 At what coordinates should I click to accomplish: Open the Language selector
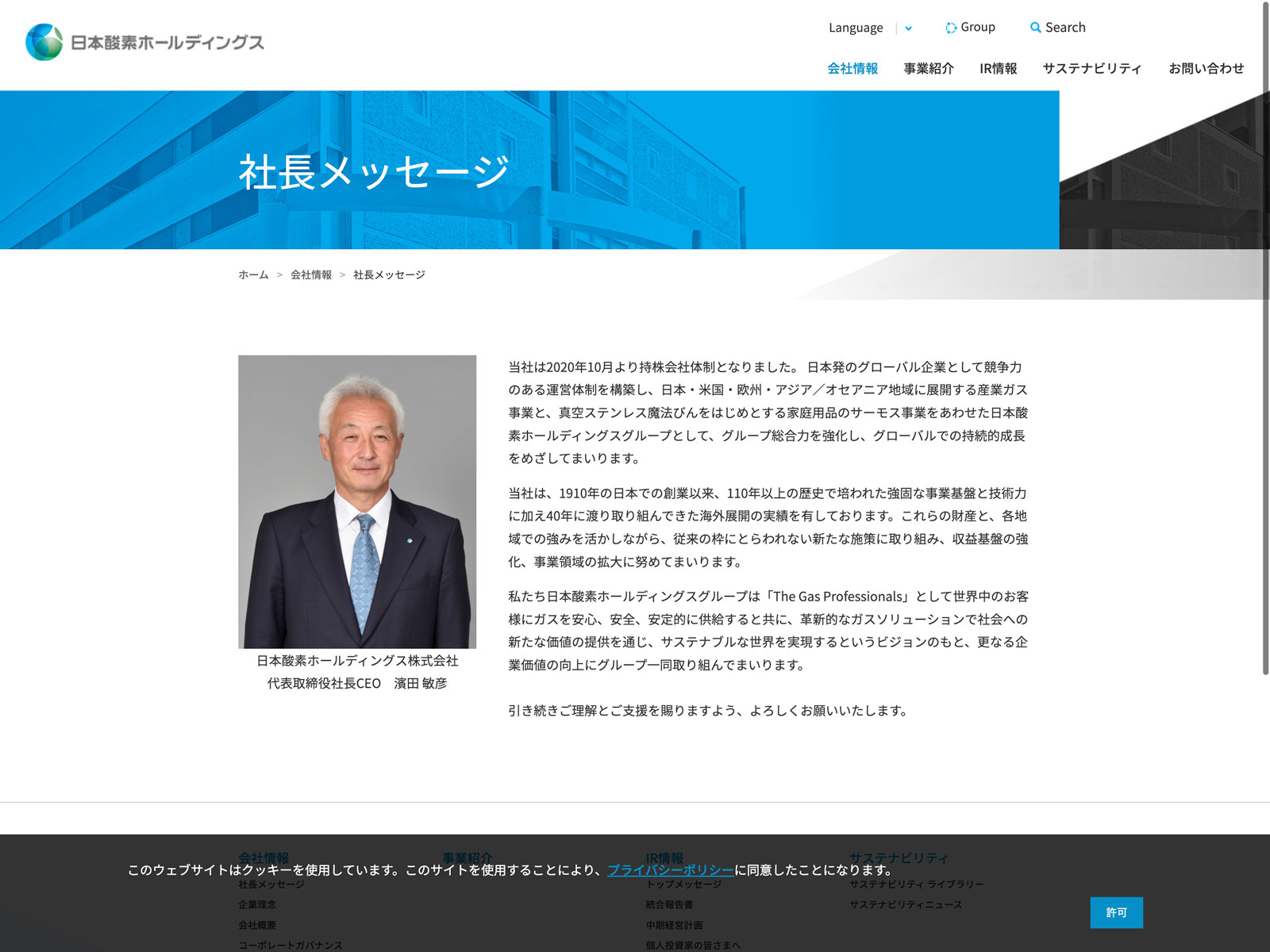click(x=856, y=28)
